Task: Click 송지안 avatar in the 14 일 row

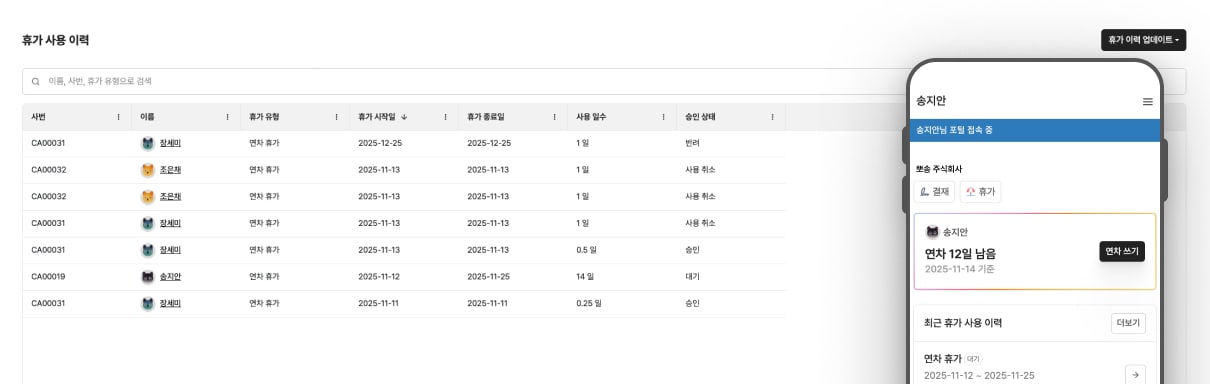Action: pyautogui.click(x=148, y=277)
